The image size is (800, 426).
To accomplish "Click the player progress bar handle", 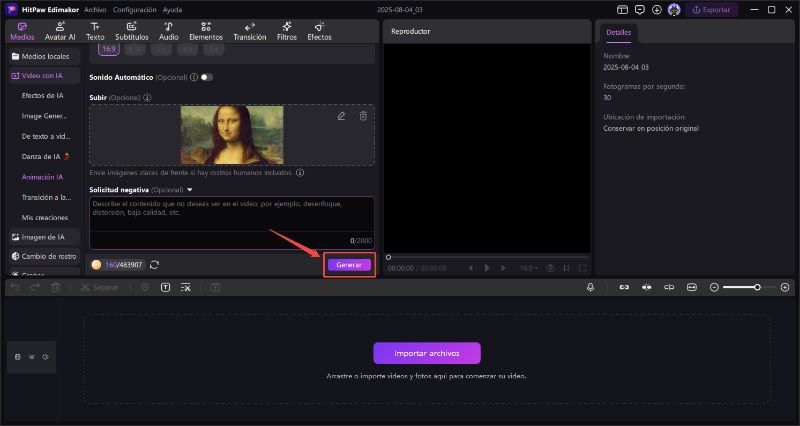I will pyautogui.click(x=388, y=258).
